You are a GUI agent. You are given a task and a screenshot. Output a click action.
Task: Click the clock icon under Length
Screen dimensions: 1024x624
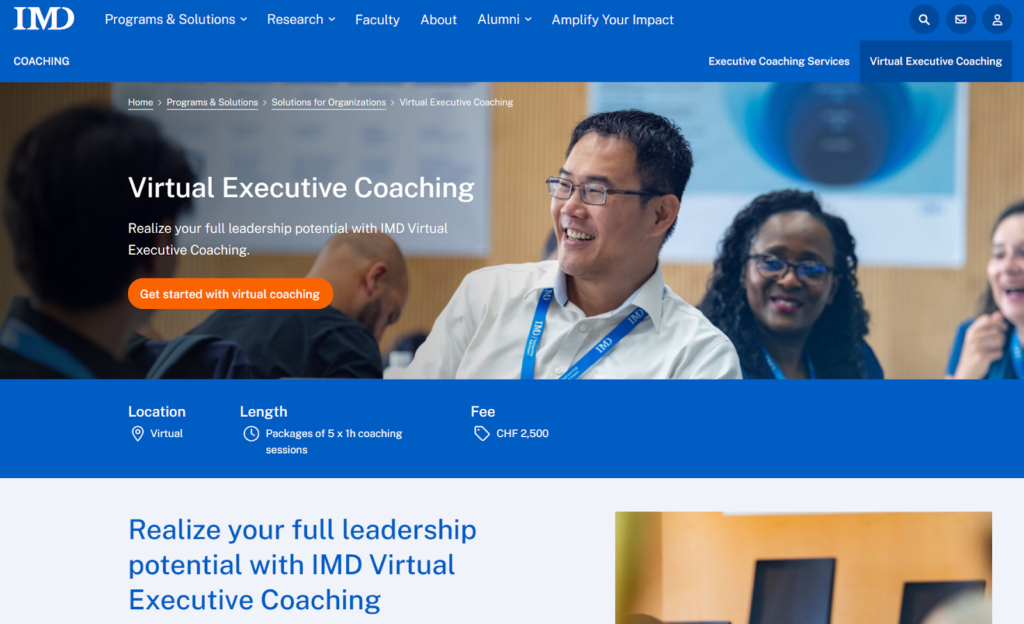(x=251, y=434)
